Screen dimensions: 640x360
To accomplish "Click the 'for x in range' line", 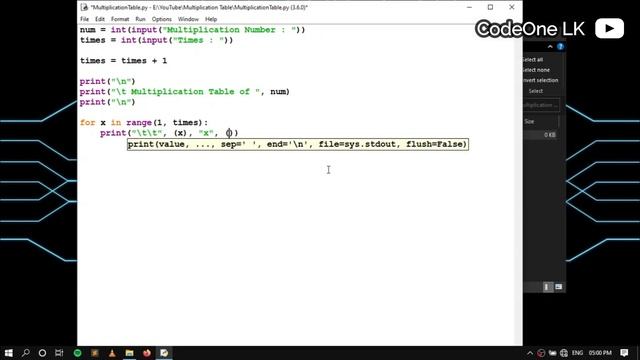I will click(x=144, y=122).
